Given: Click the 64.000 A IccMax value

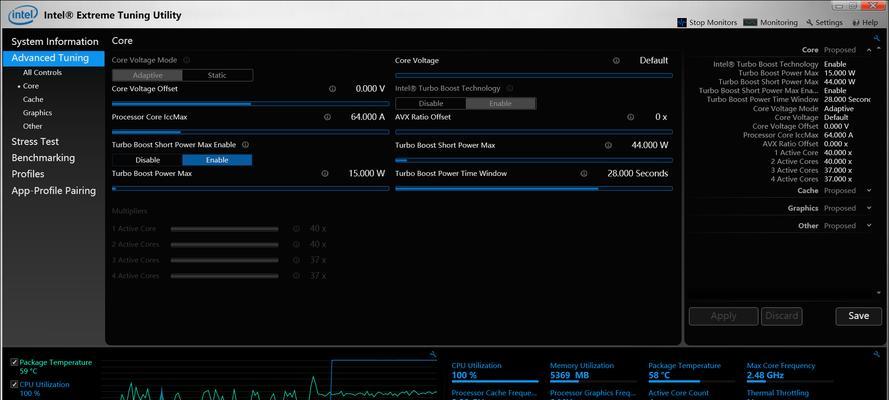Looking at the screenshot, I should (x=368, y=117).
